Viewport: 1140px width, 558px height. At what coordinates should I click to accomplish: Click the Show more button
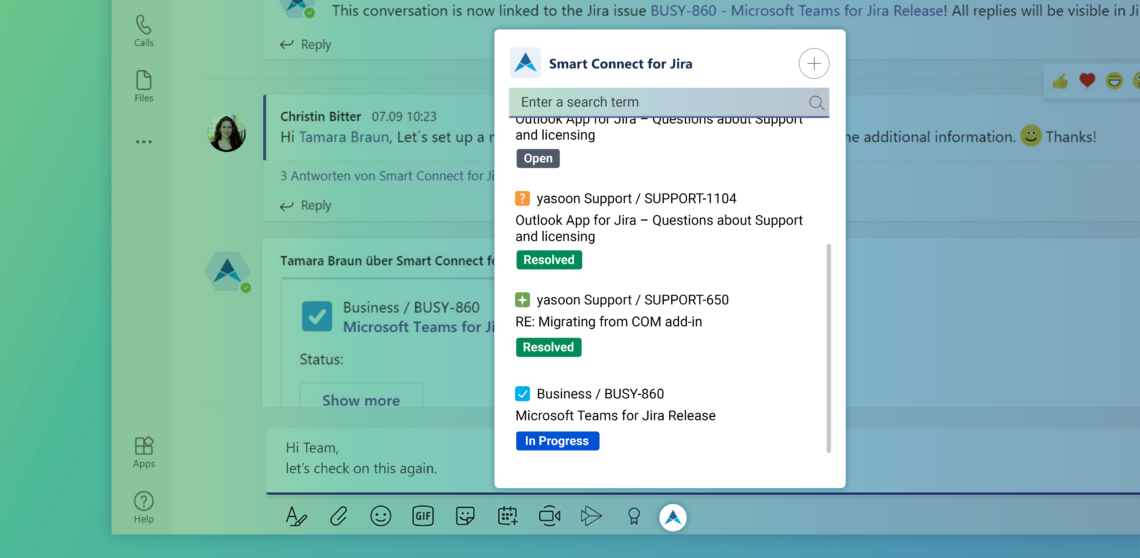point(361,400)
